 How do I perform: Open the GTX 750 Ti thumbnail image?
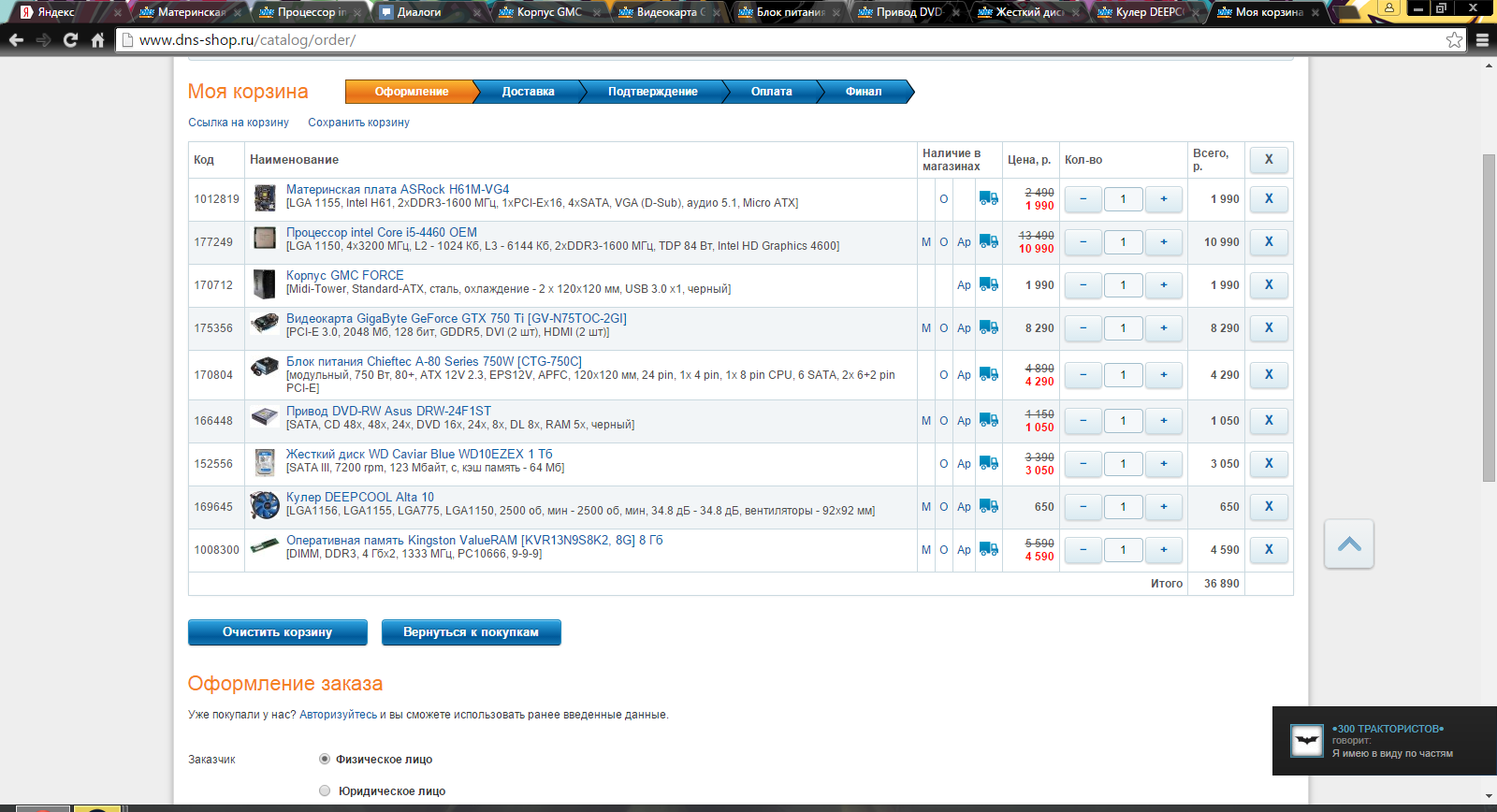(x=265, y=324)
